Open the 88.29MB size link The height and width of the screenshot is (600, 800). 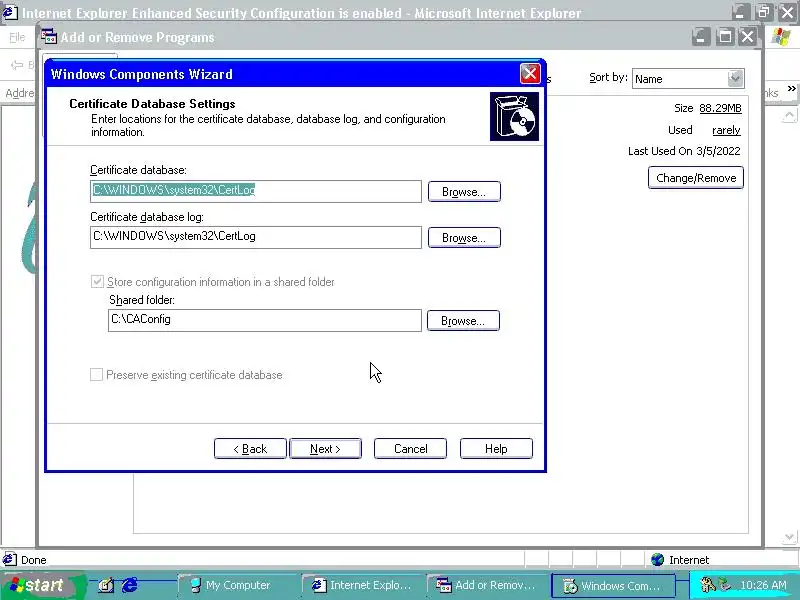pyautogui.click(x=720, y=108)
